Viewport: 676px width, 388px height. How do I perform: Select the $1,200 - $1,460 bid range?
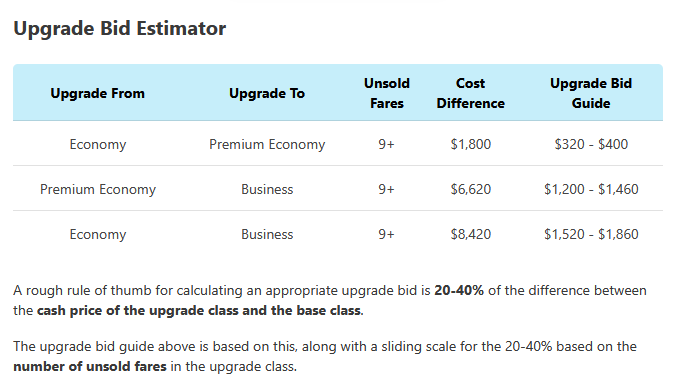coord(591,189)
